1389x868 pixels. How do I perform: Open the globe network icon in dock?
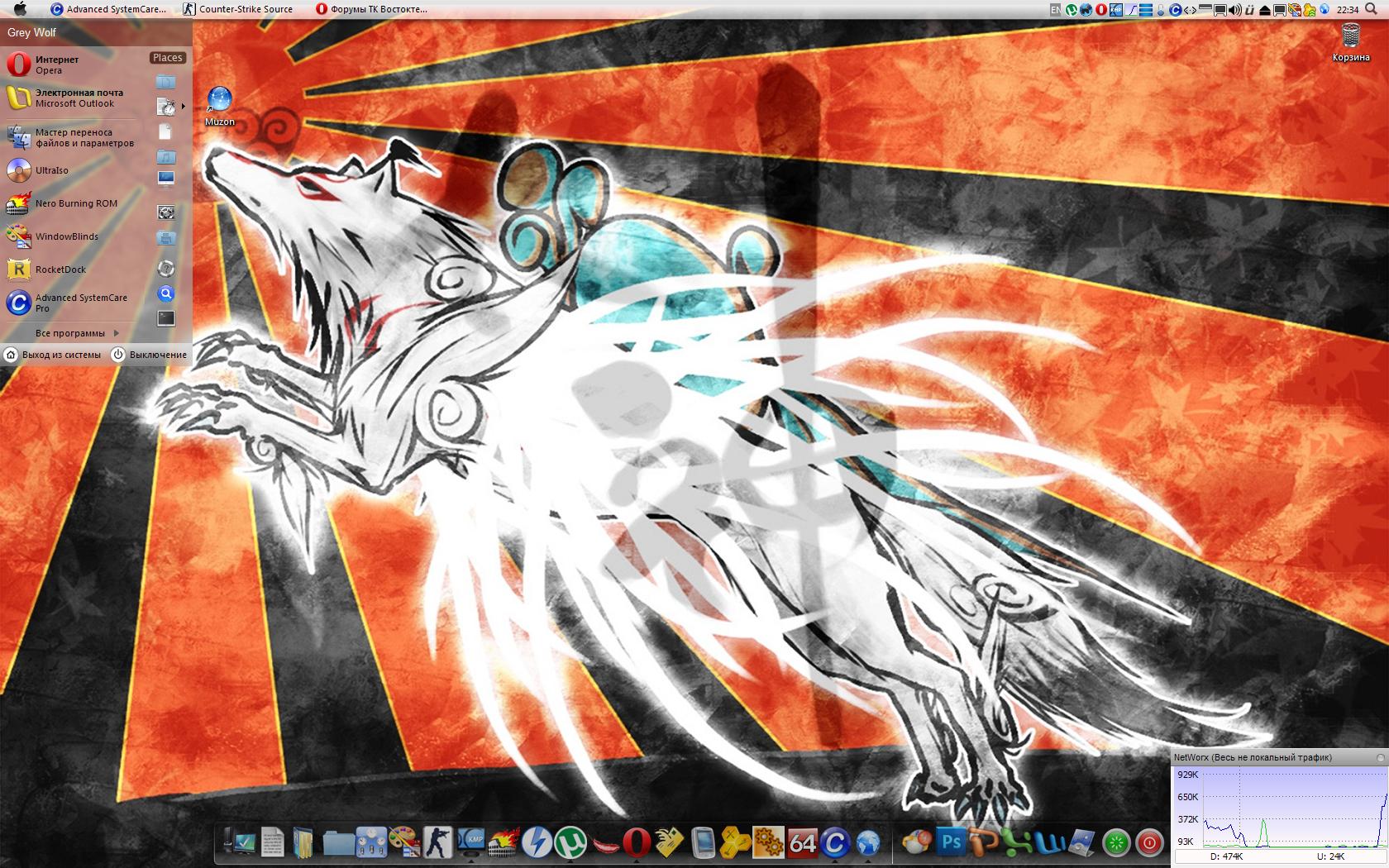867,842
